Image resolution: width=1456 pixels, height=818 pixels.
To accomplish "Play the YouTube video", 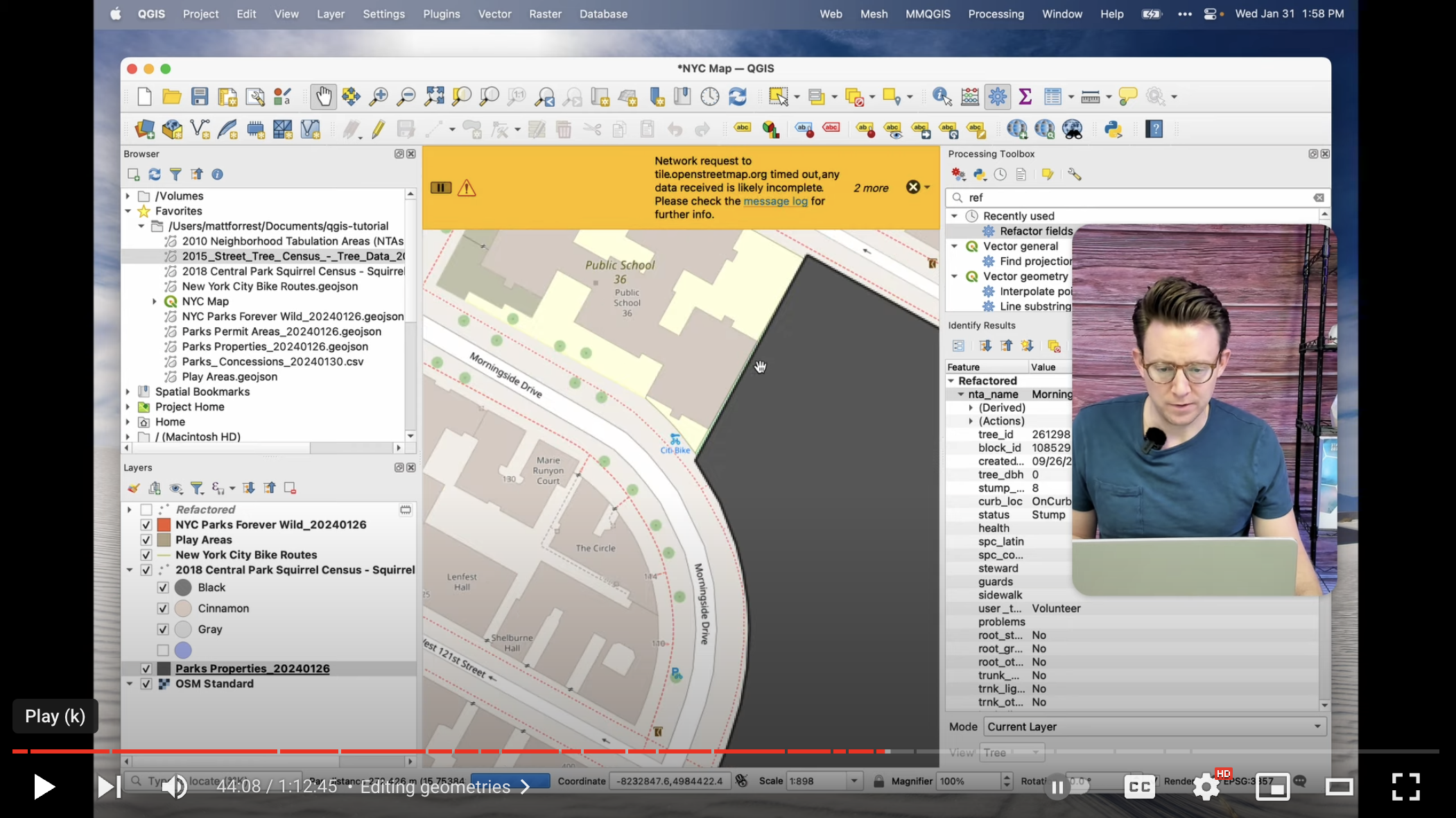I will (x=44, y=787).
